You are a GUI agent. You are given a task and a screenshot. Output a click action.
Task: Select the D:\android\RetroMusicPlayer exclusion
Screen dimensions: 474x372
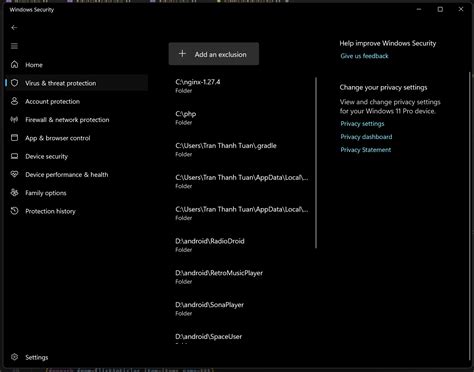point(242,277)
